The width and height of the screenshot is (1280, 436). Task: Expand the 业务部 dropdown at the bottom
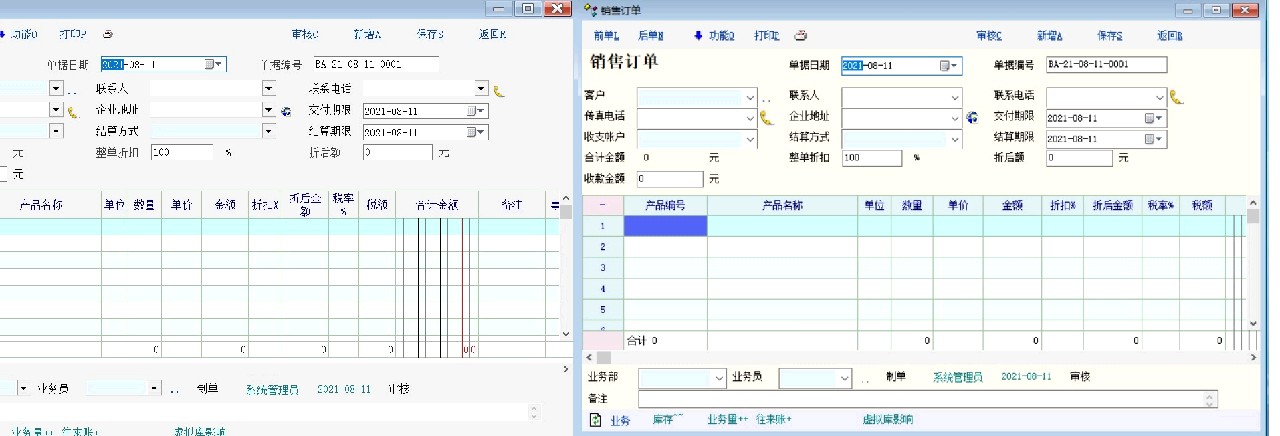pos(719,378)
